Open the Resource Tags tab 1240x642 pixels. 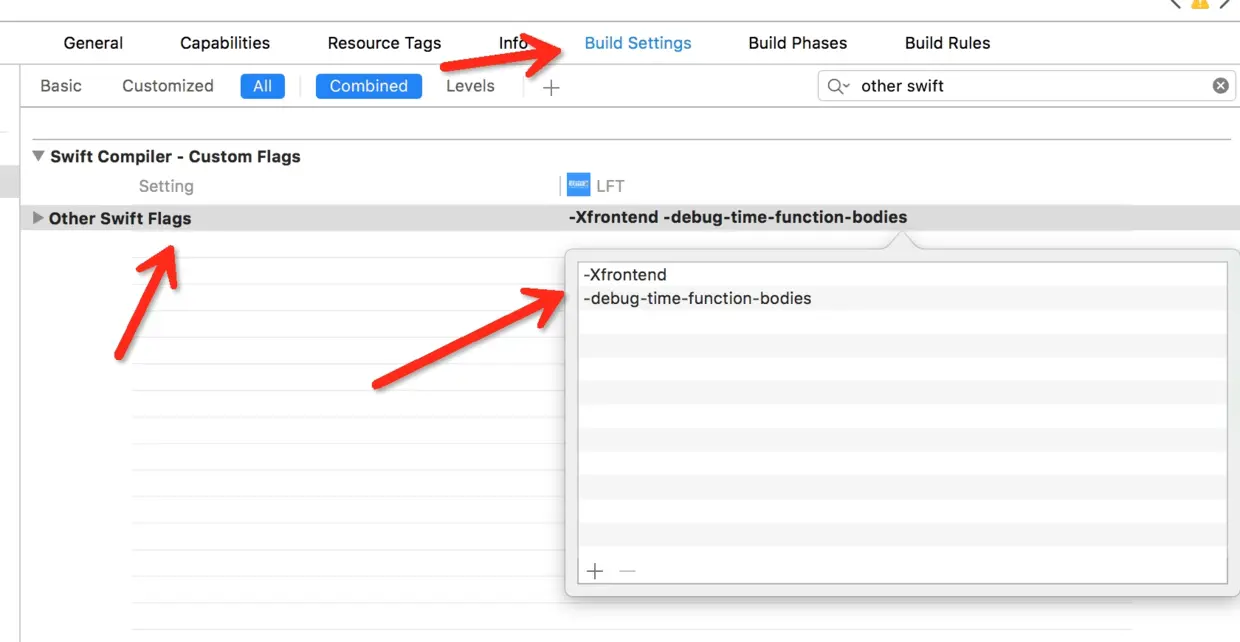coord(384,43)
